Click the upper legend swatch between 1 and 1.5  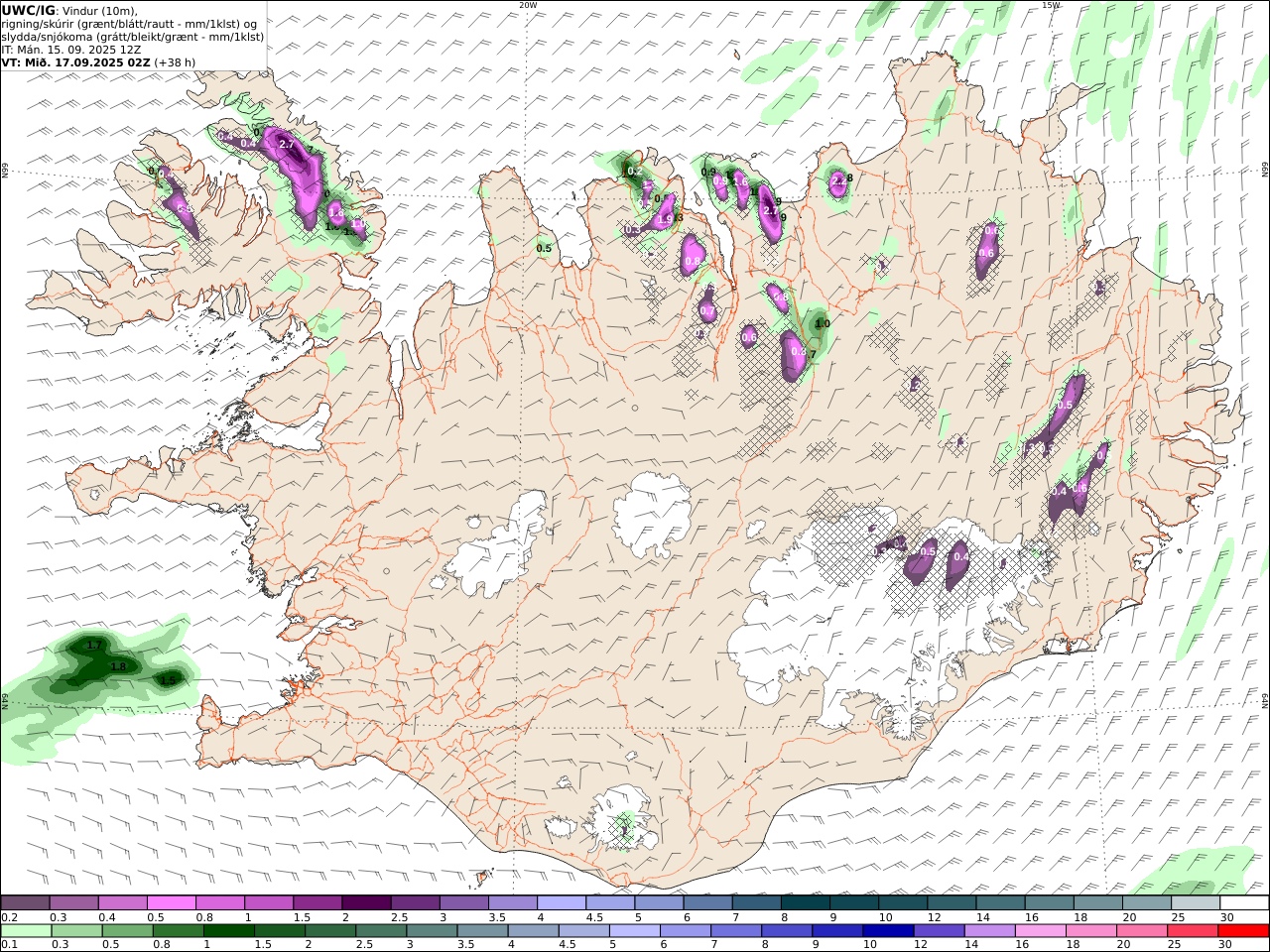(269, 902)
